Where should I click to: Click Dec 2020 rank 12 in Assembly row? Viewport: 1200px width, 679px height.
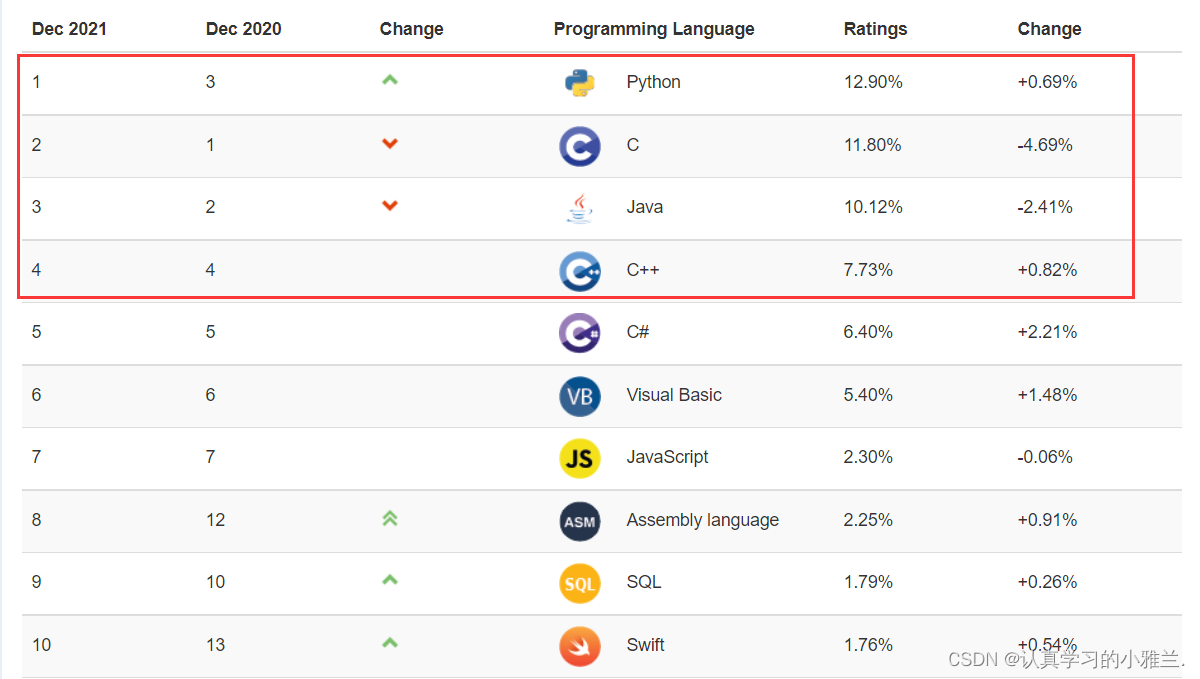coord(215,520)
